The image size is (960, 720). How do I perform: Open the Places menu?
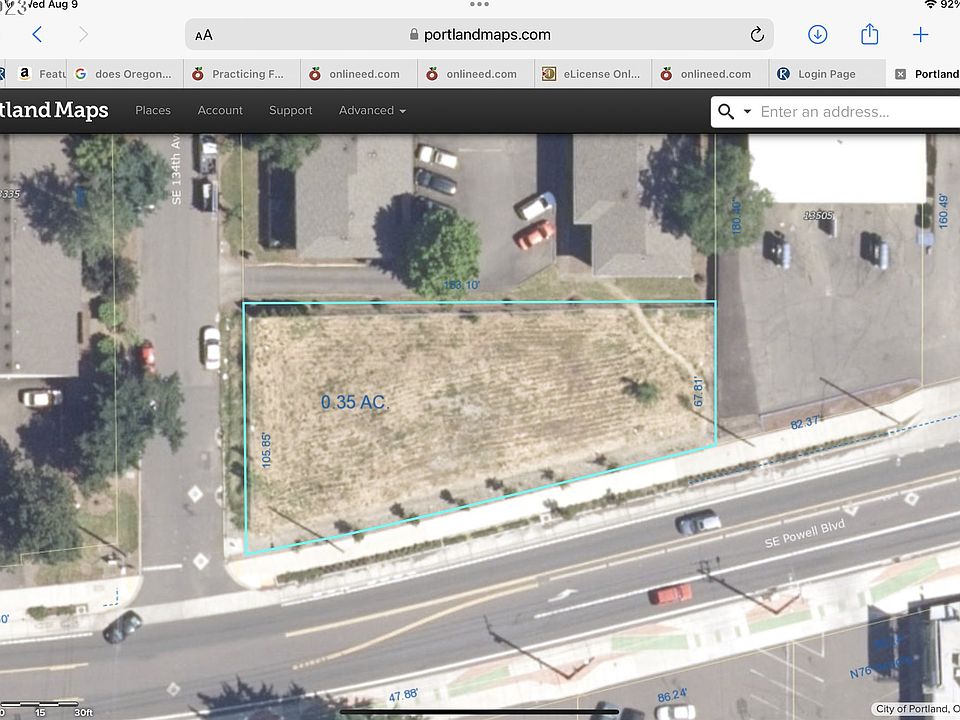153,110
